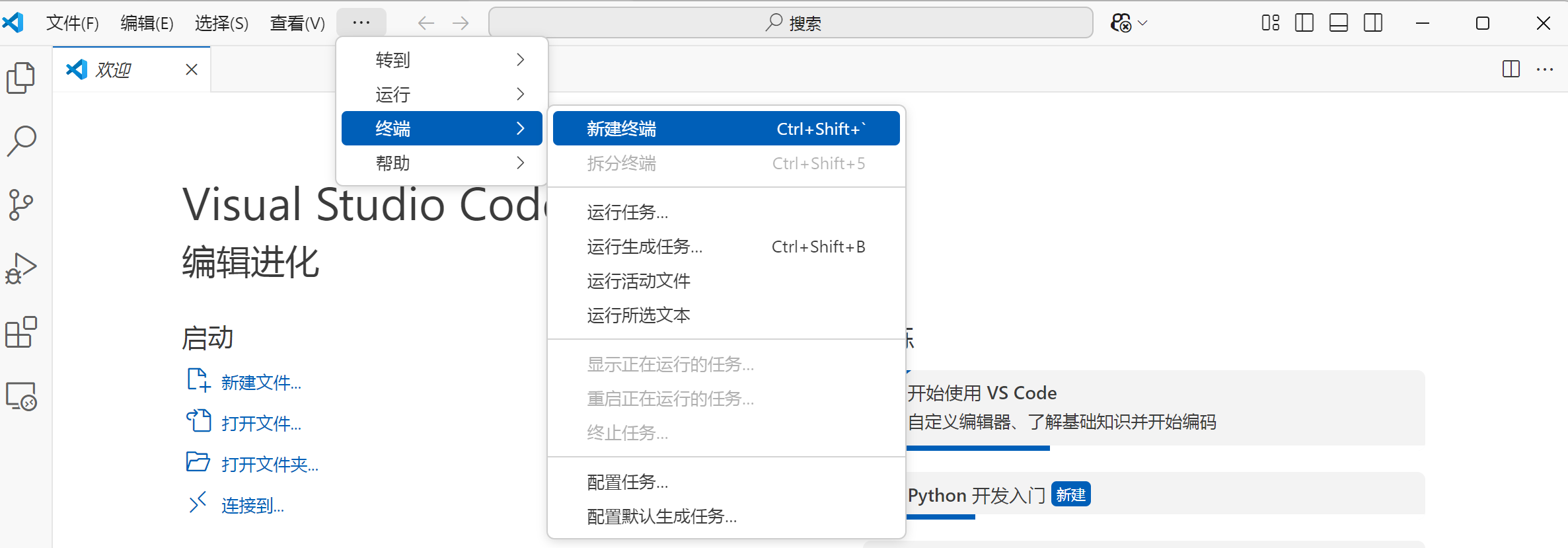Select 运行任务... menu entry
Viewport: 1568px width, 548px height.
tap(726, 212)
